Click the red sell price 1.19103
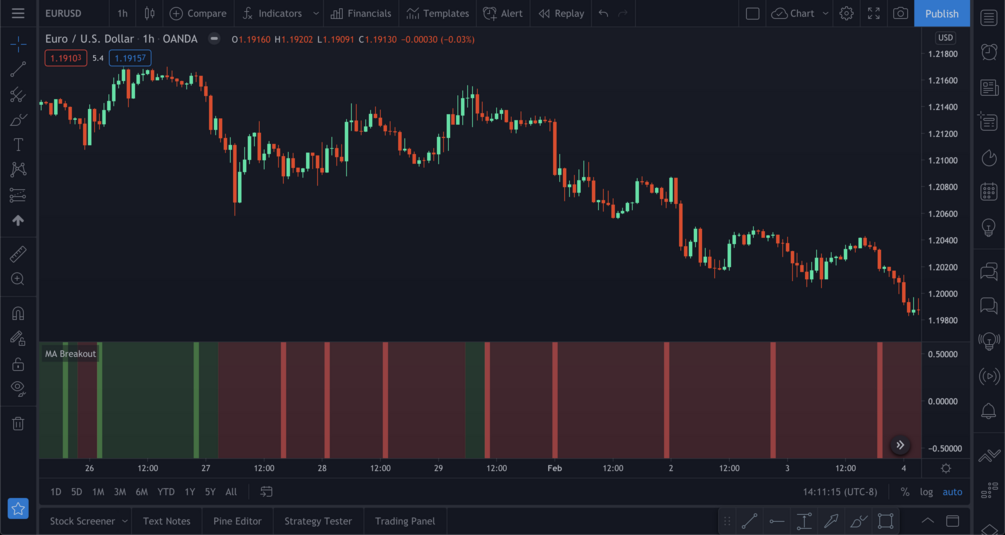 tap(66, 58)
